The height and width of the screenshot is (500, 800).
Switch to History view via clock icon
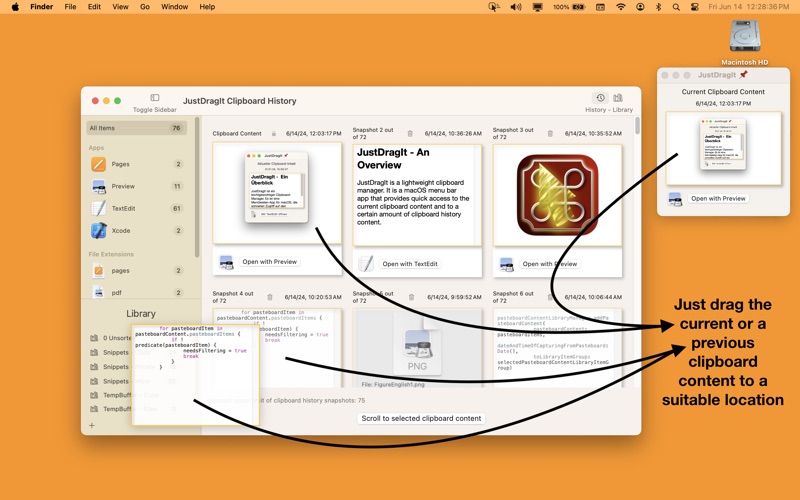tap(601, 97)
